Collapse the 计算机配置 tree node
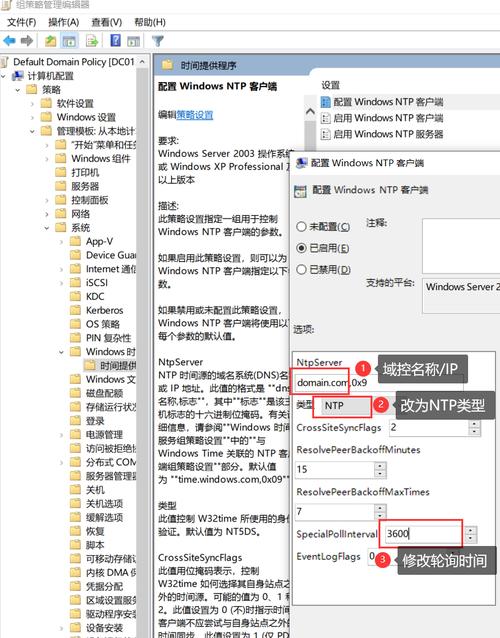This screenshot has height=638, width=500. [x=4, y=76]
